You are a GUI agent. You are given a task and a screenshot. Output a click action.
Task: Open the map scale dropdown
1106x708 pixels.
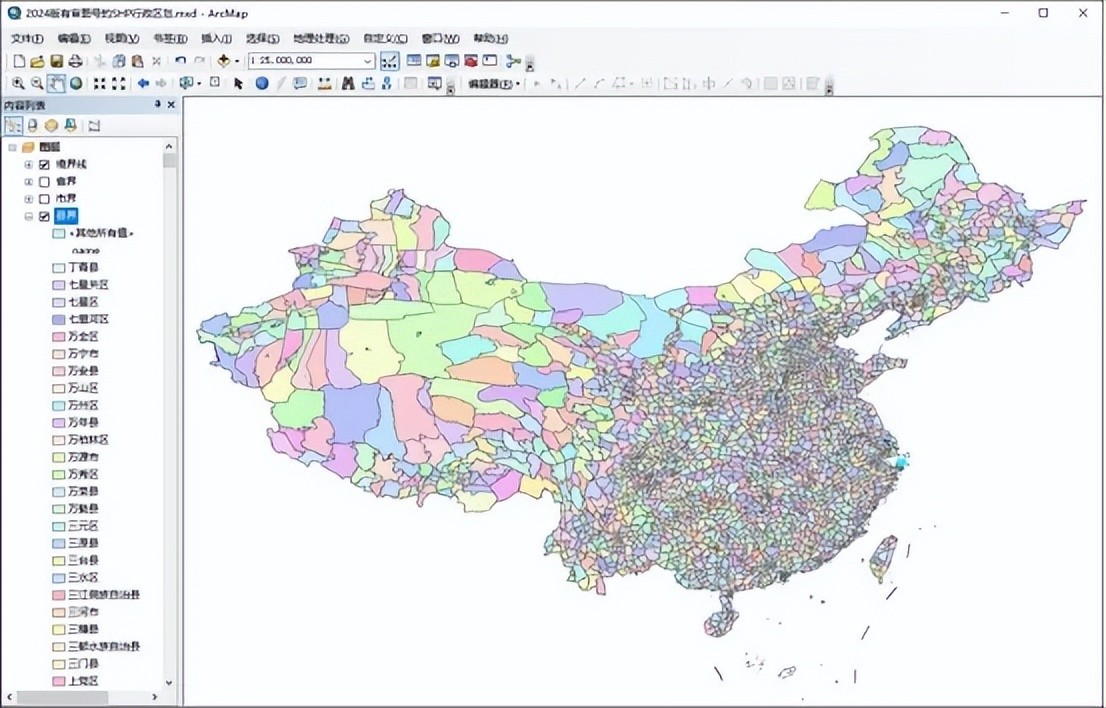click(x=368, y=61)
